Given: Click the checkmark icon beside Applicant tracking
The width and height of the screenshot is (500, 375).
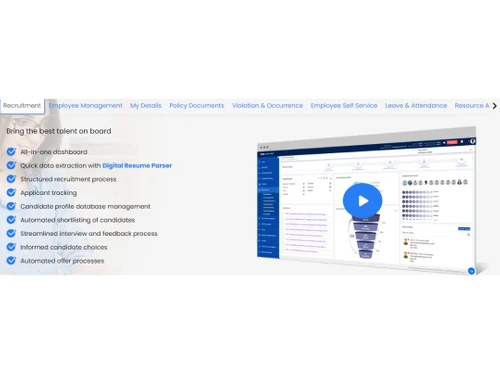Looking at the screenshot, I should pos(11,193).
